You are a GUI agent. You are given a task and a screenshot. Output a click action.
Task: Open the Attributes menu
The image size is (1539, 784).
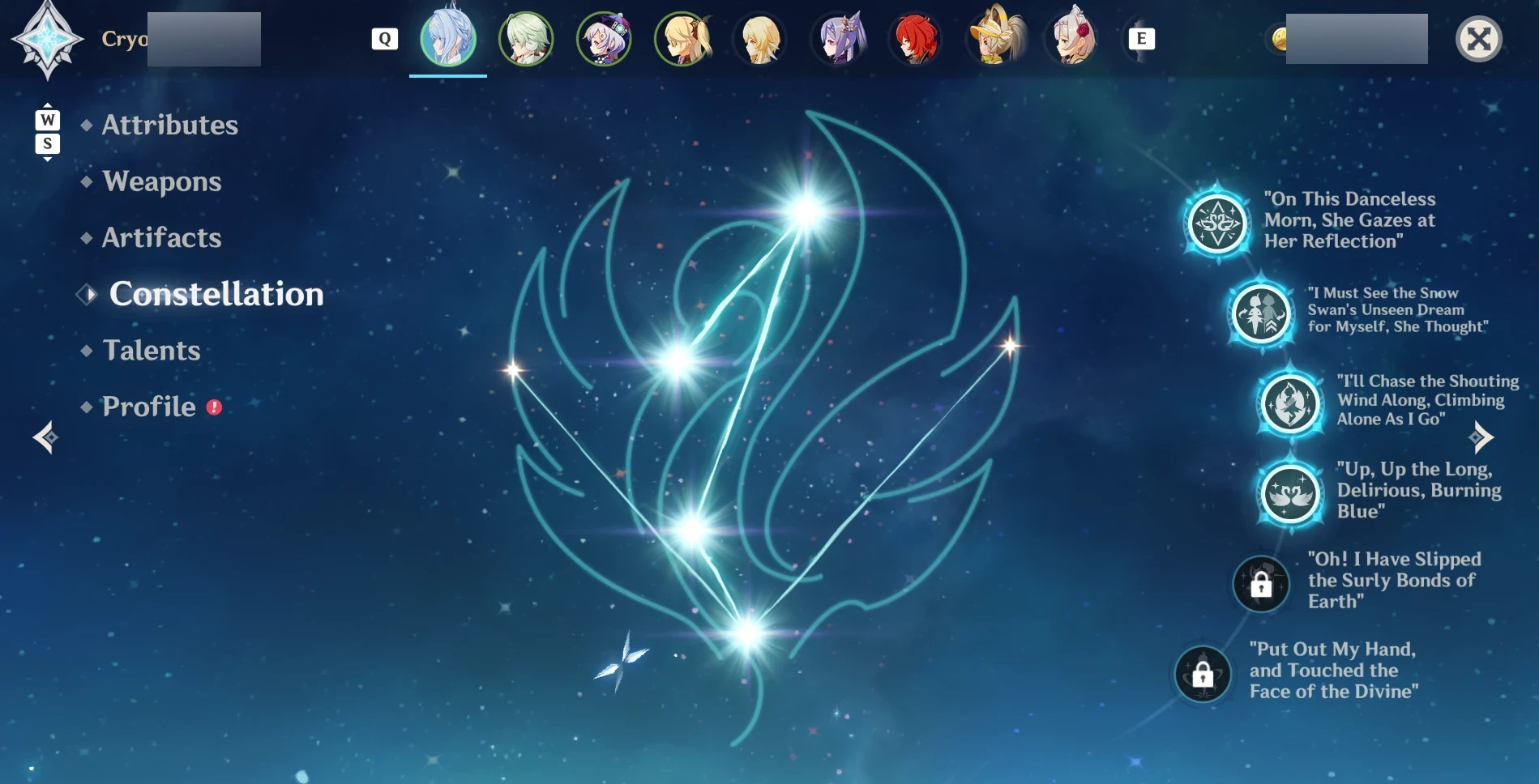(170, 125)
